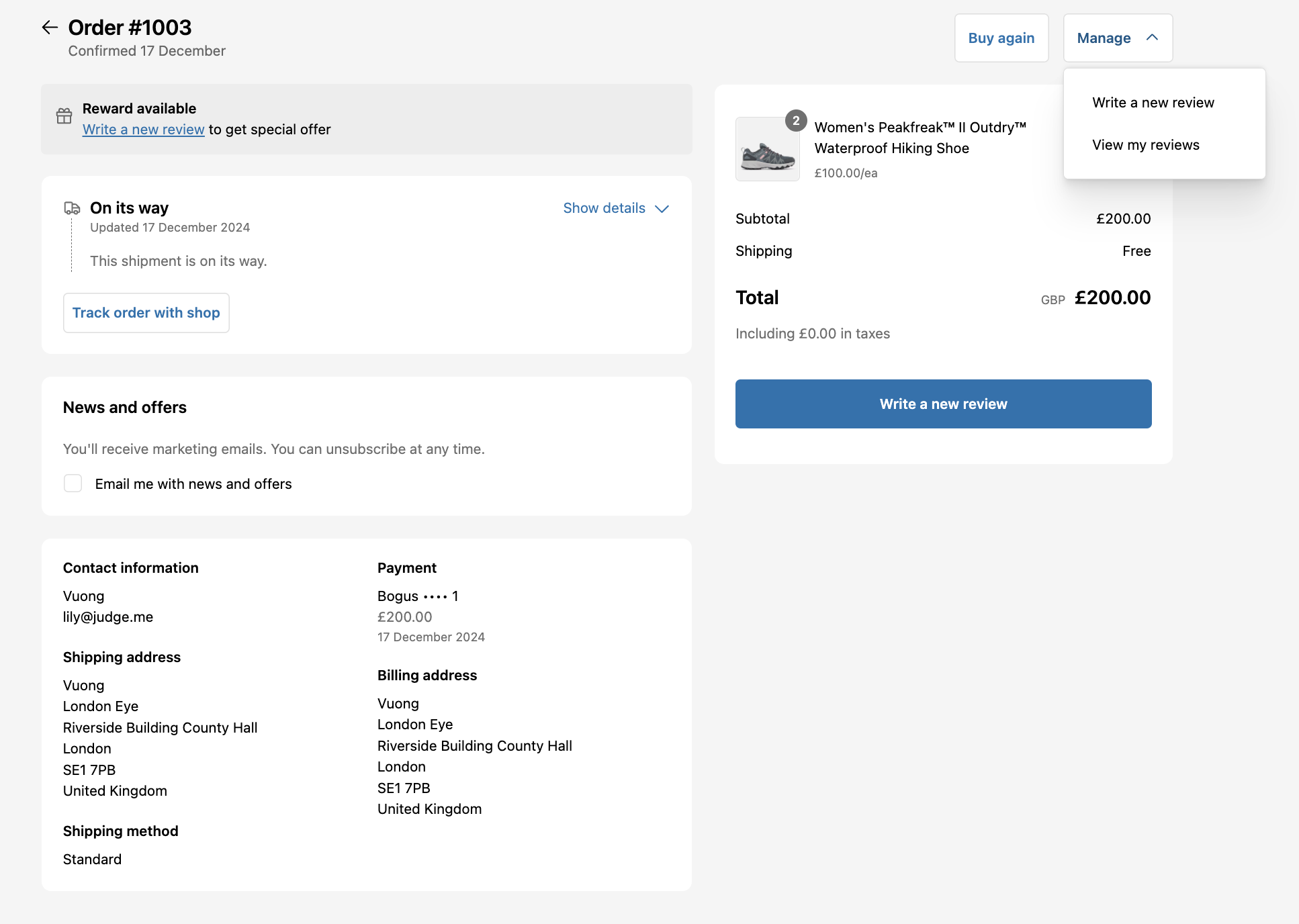Image resolution: width=1299 pixels, height=924 pixels.
Task: Click the Track order with shop button
Action: point(146,313)
